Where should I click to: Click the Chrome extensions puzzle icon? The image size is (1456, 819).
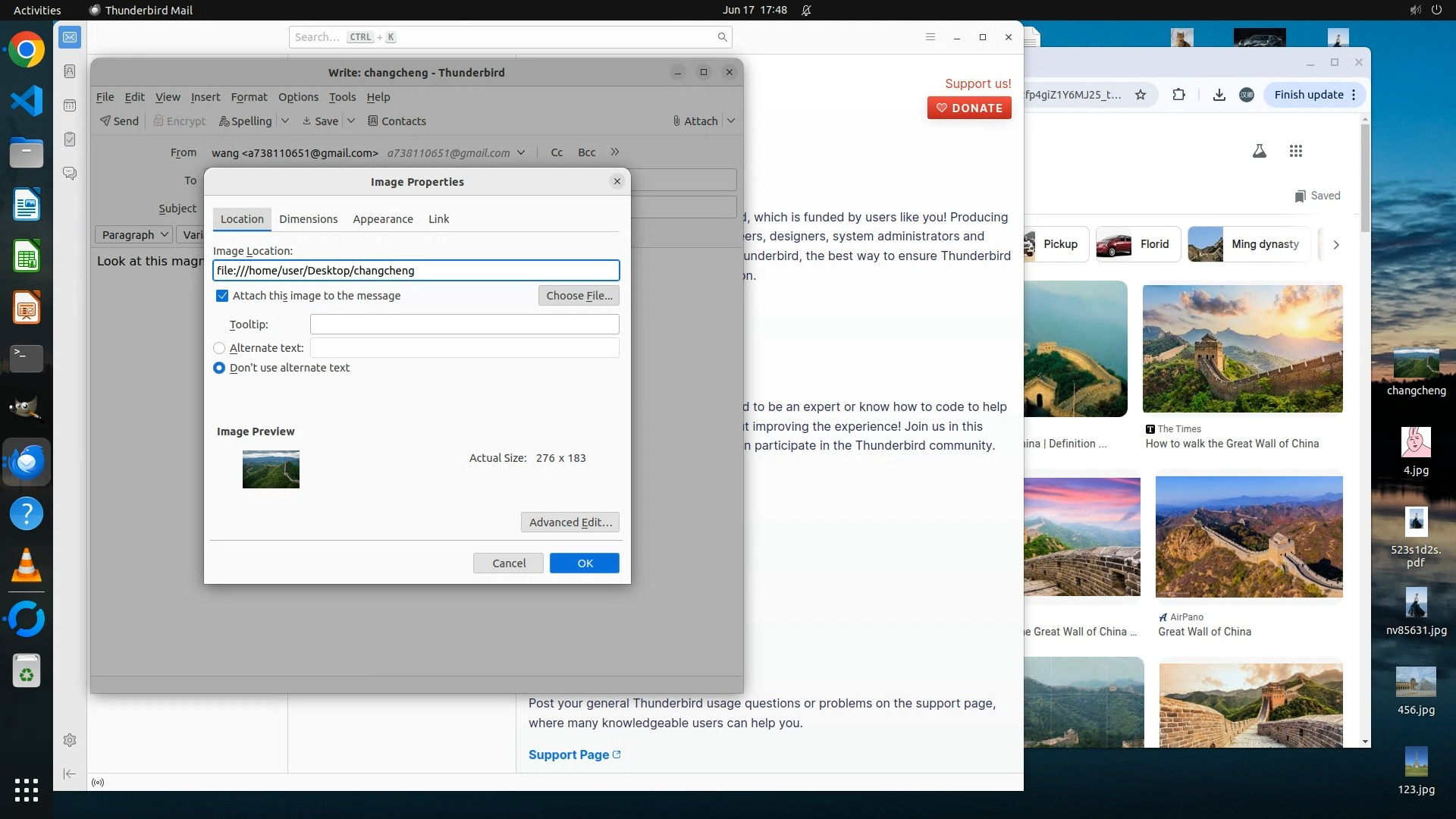pos(1178,95)
